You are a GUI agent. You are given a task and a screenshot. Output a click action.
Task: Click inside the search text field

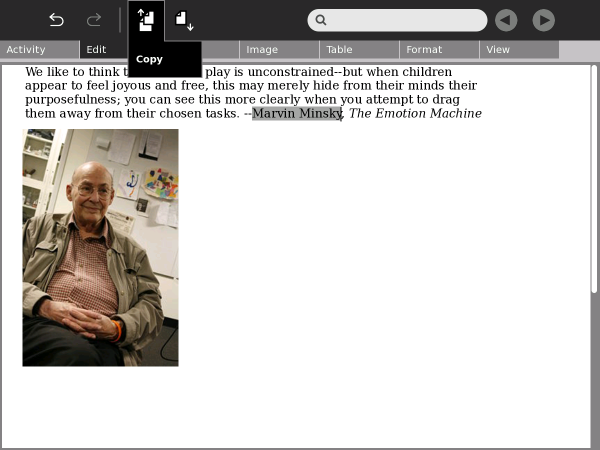coord(405,20)
